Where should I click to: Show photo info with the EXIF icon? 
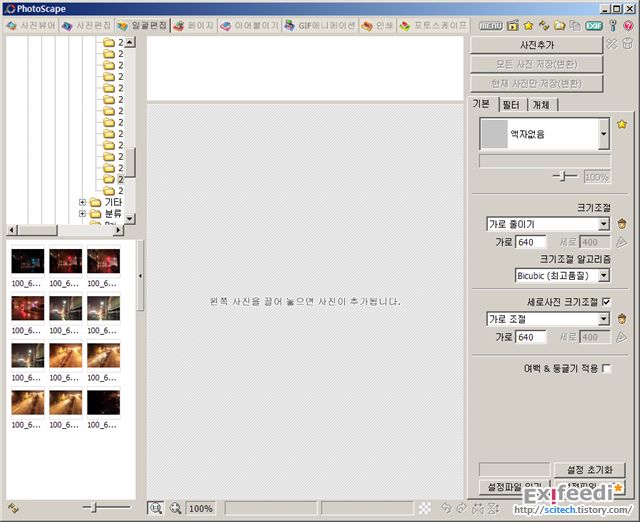coord(594,26)
